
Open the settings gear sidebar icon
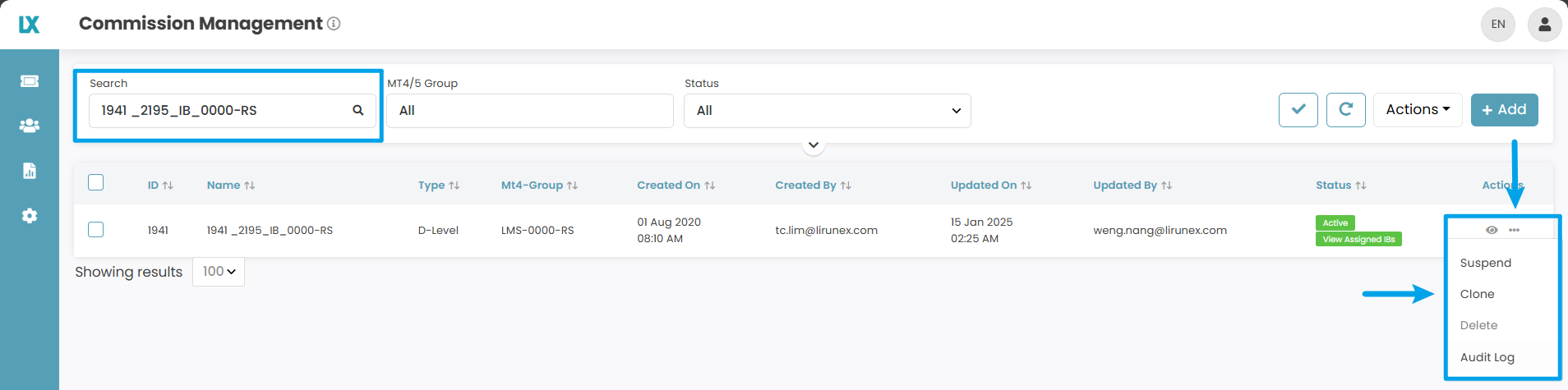(x=30, y=216)
